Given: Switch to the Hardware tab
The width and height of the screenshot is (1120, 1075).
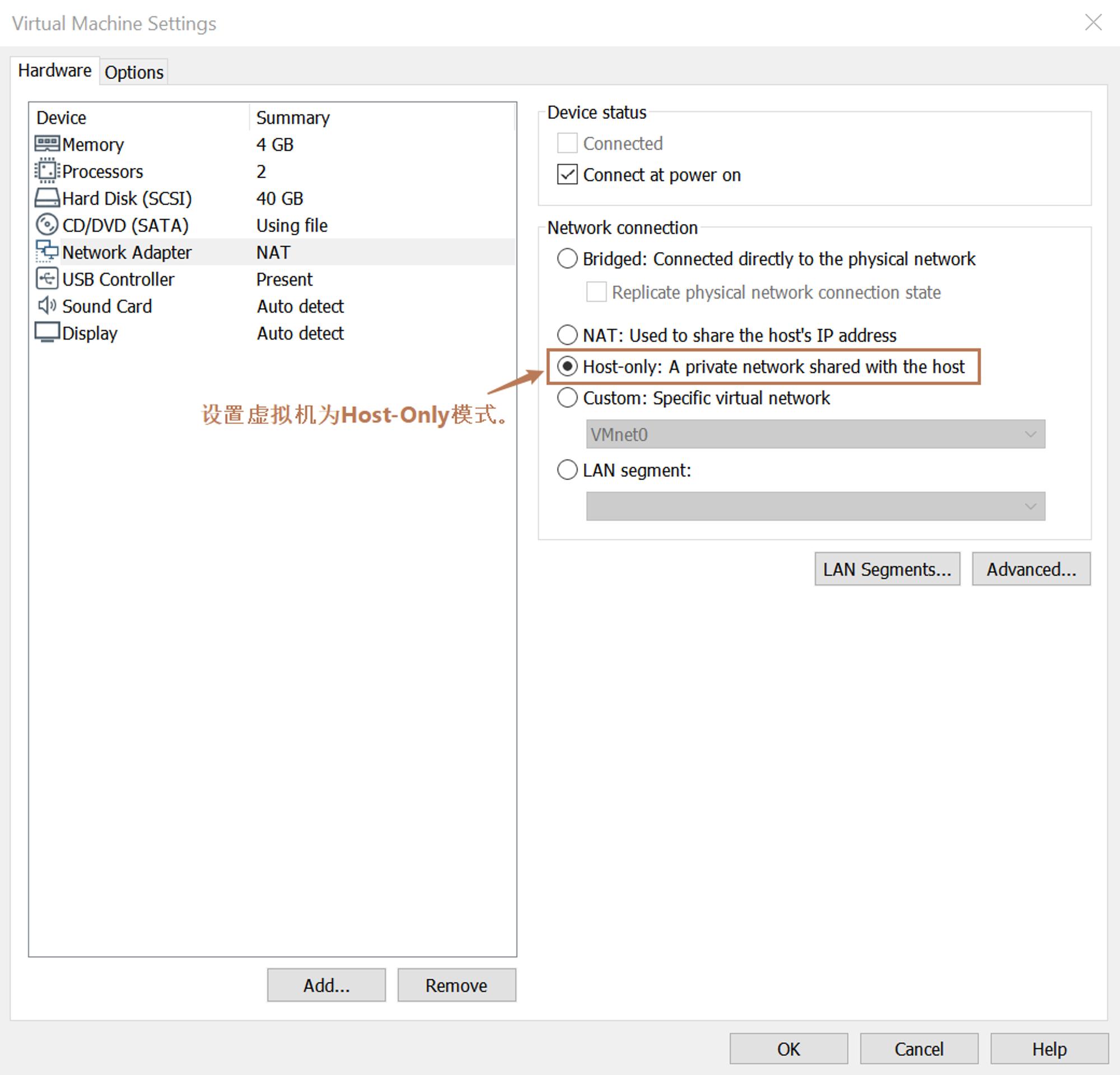Looking at the screenshot, I should [x=55, y=70].
